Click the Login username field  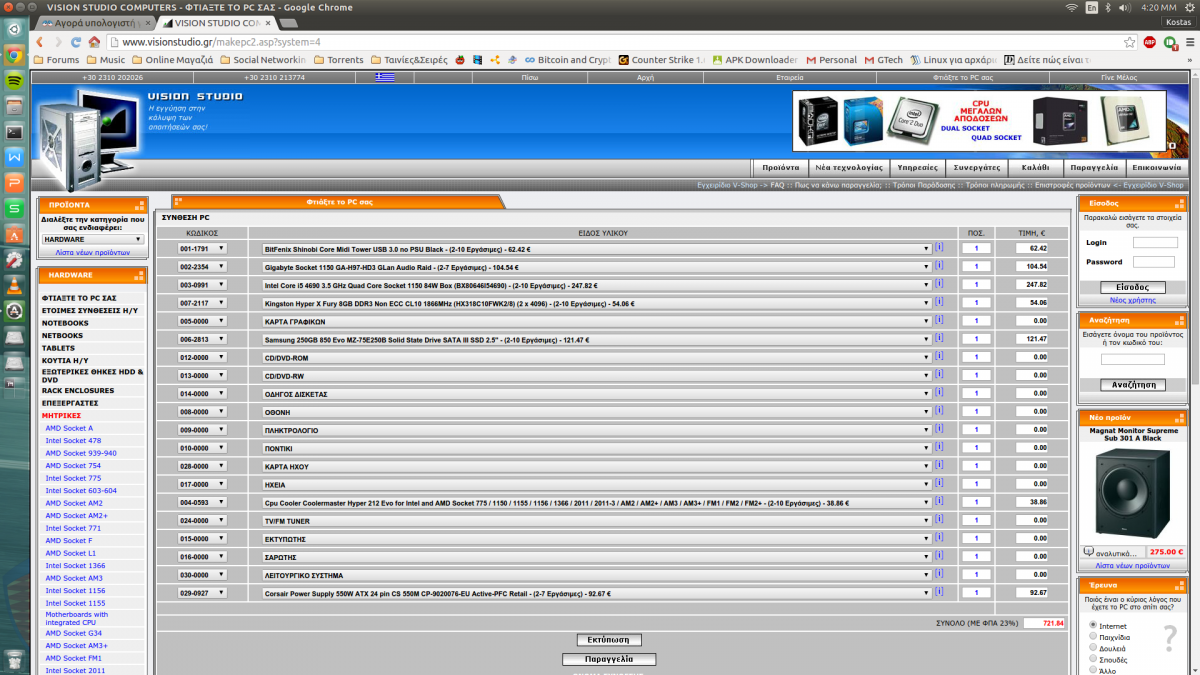point(1155,243)
